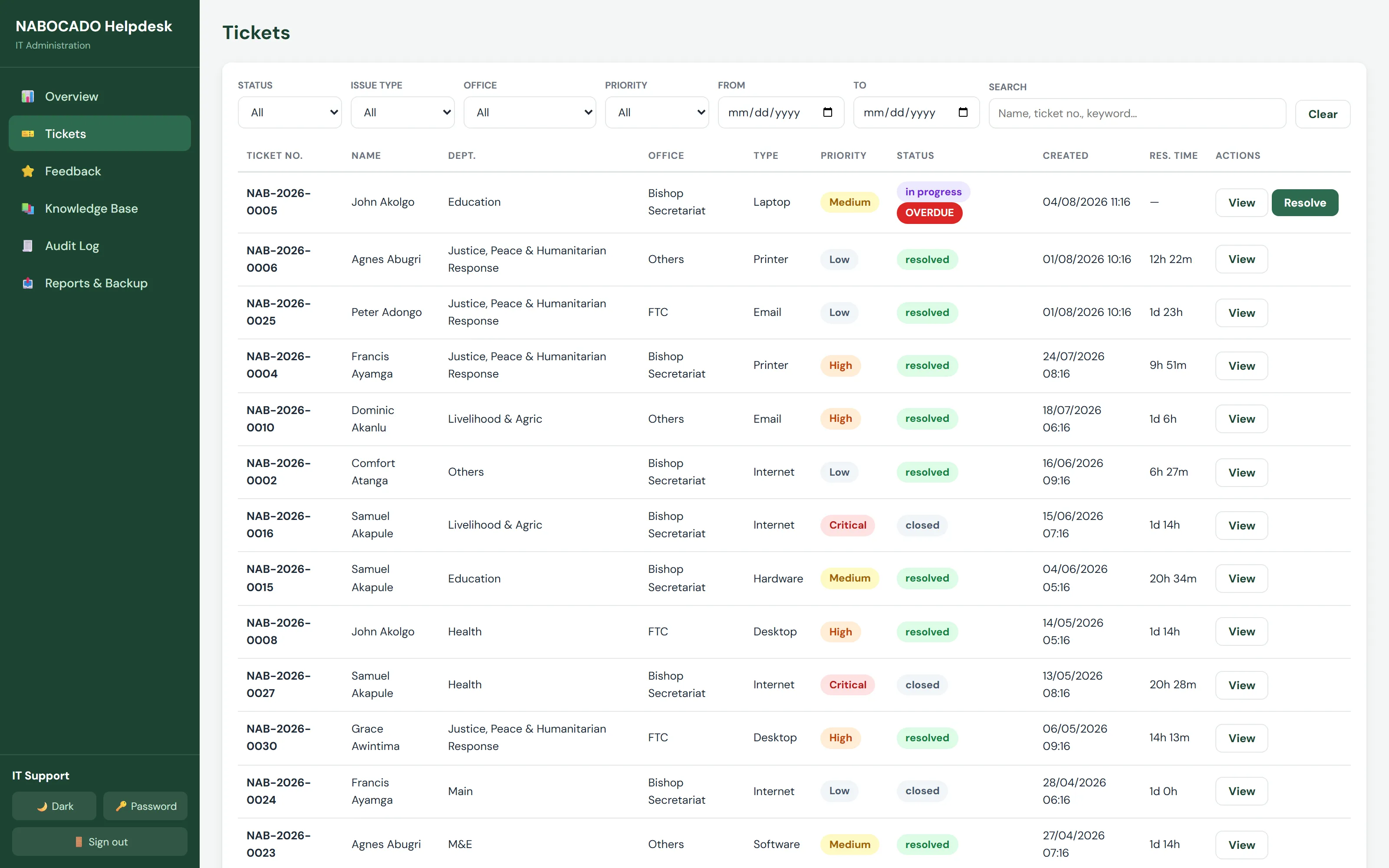Open the FROM date calendar picker icon
This screenshot has height=868, width=1389.
[827, 112]
